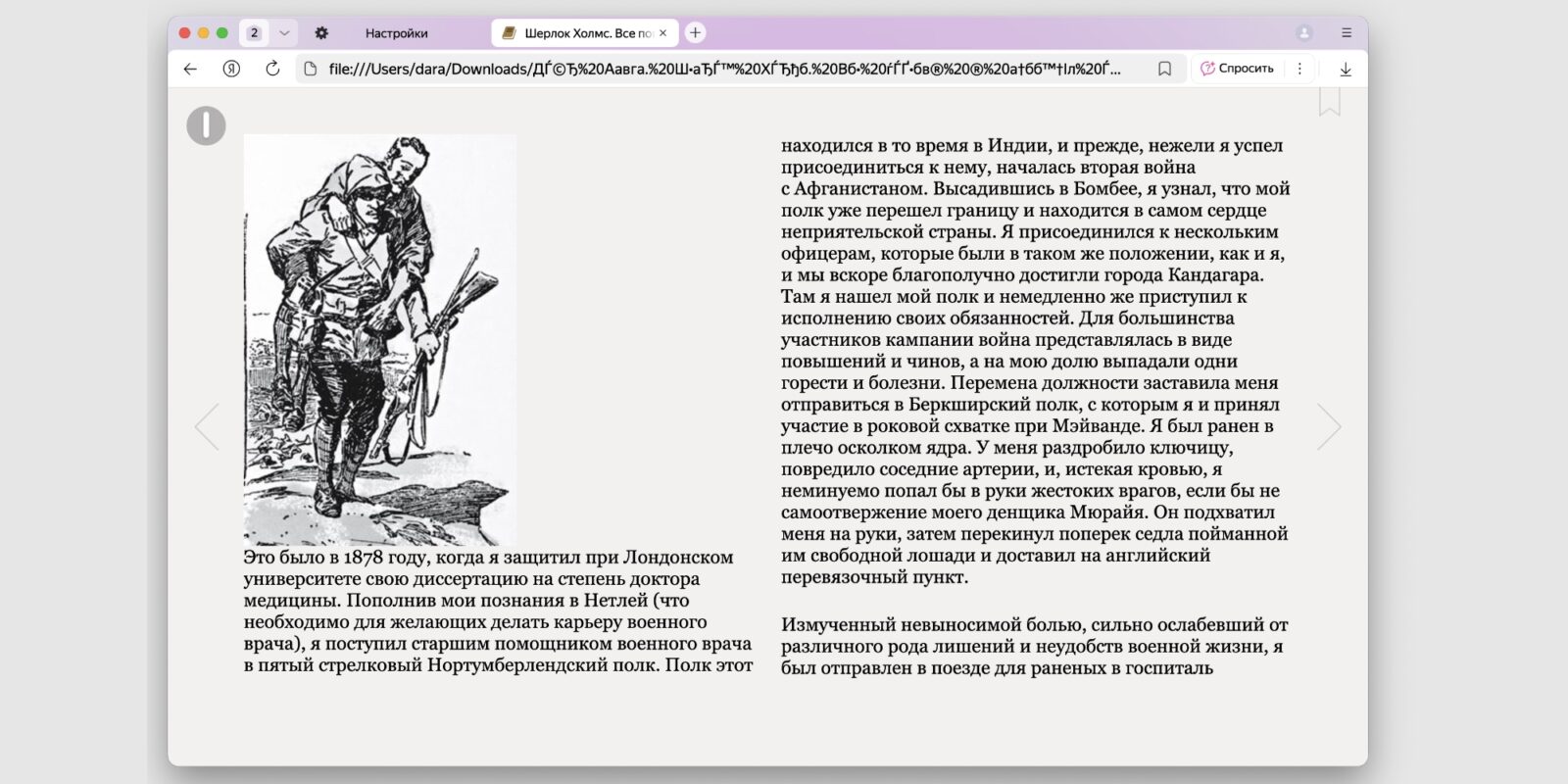The height and width of the screenshot is (784, 1568).
Task: Click the file page icon in address bar
Action: click(311, 69)
